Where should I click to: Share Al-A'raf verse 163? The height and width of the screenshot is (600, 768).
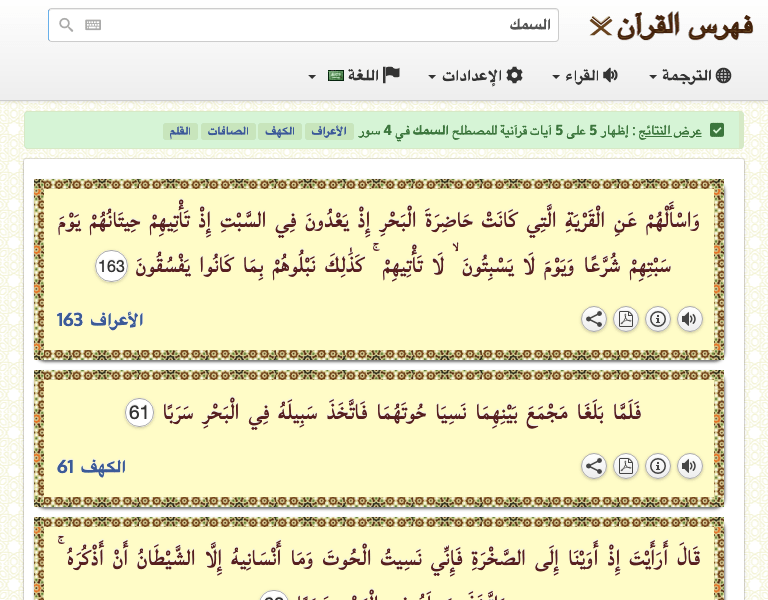pyautogui.click(x=593, y=320)
